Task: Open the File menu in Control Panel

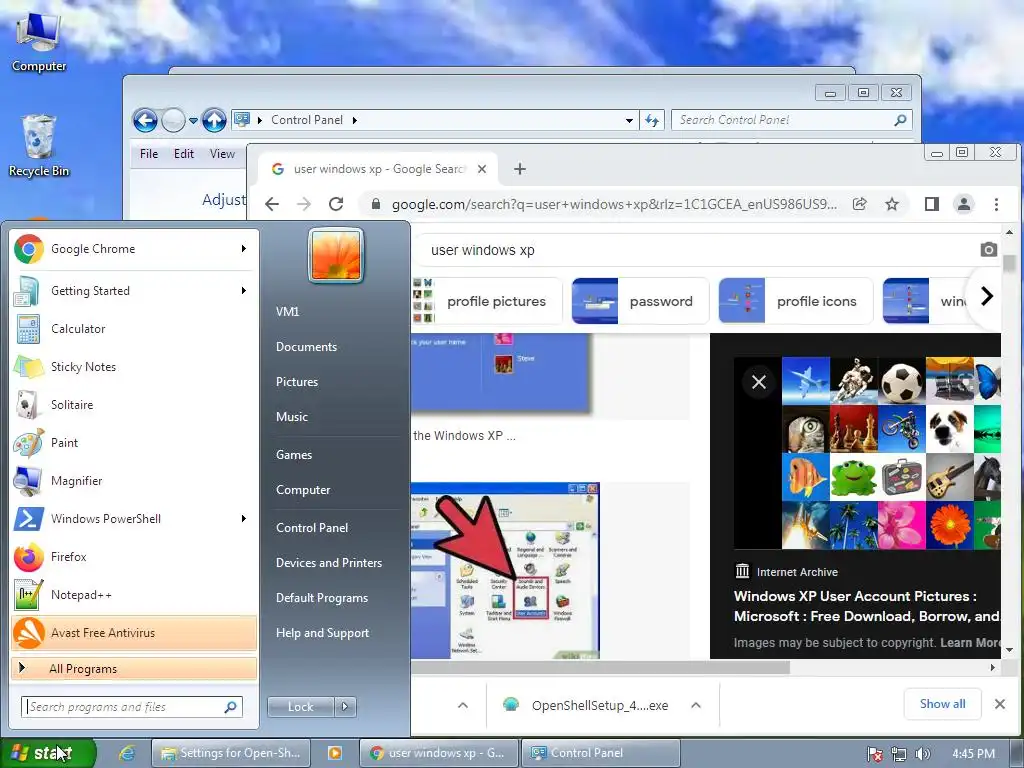Action: (x=149, y=154)
